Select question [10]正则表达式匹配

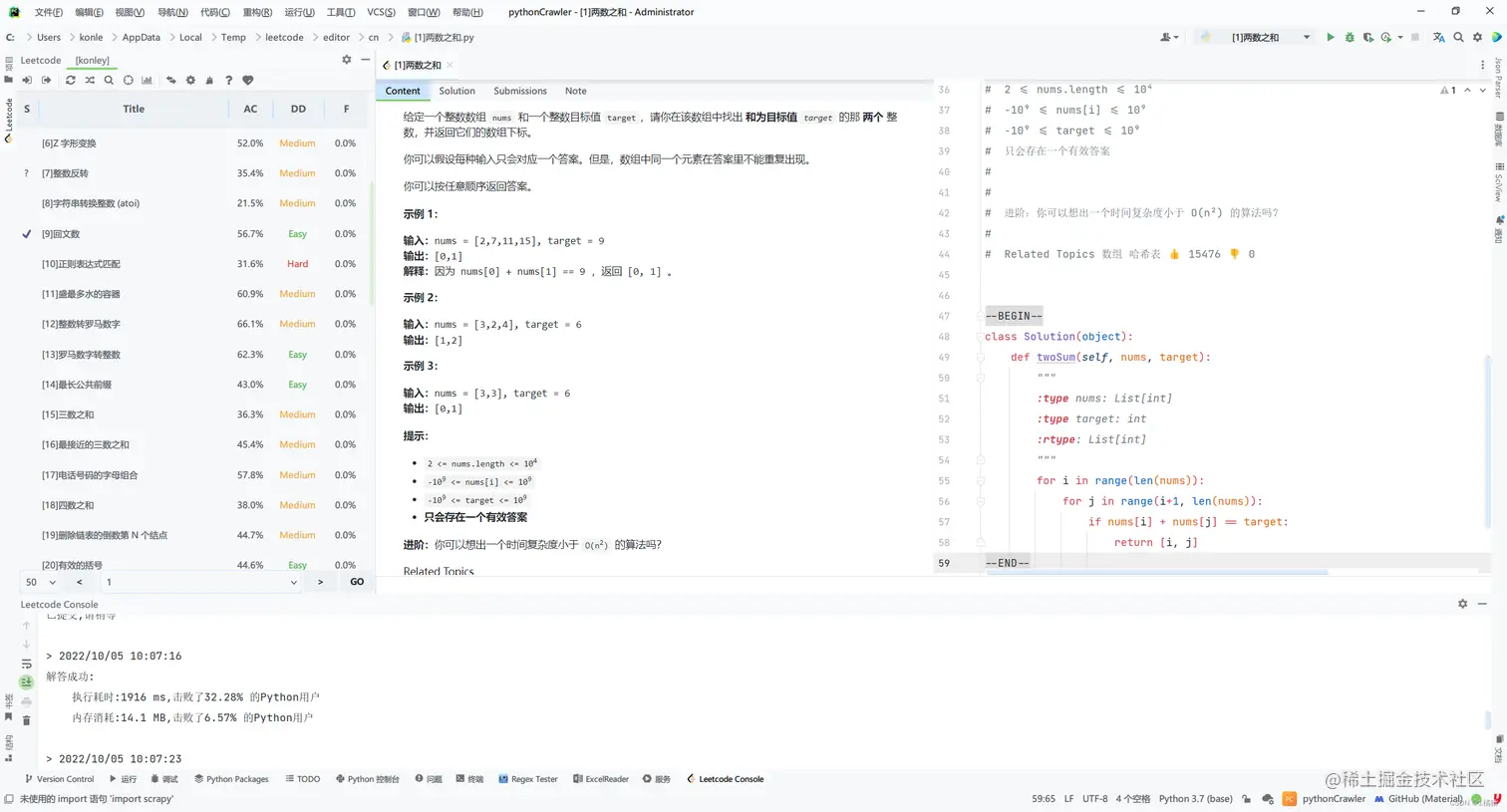(194, 264)
